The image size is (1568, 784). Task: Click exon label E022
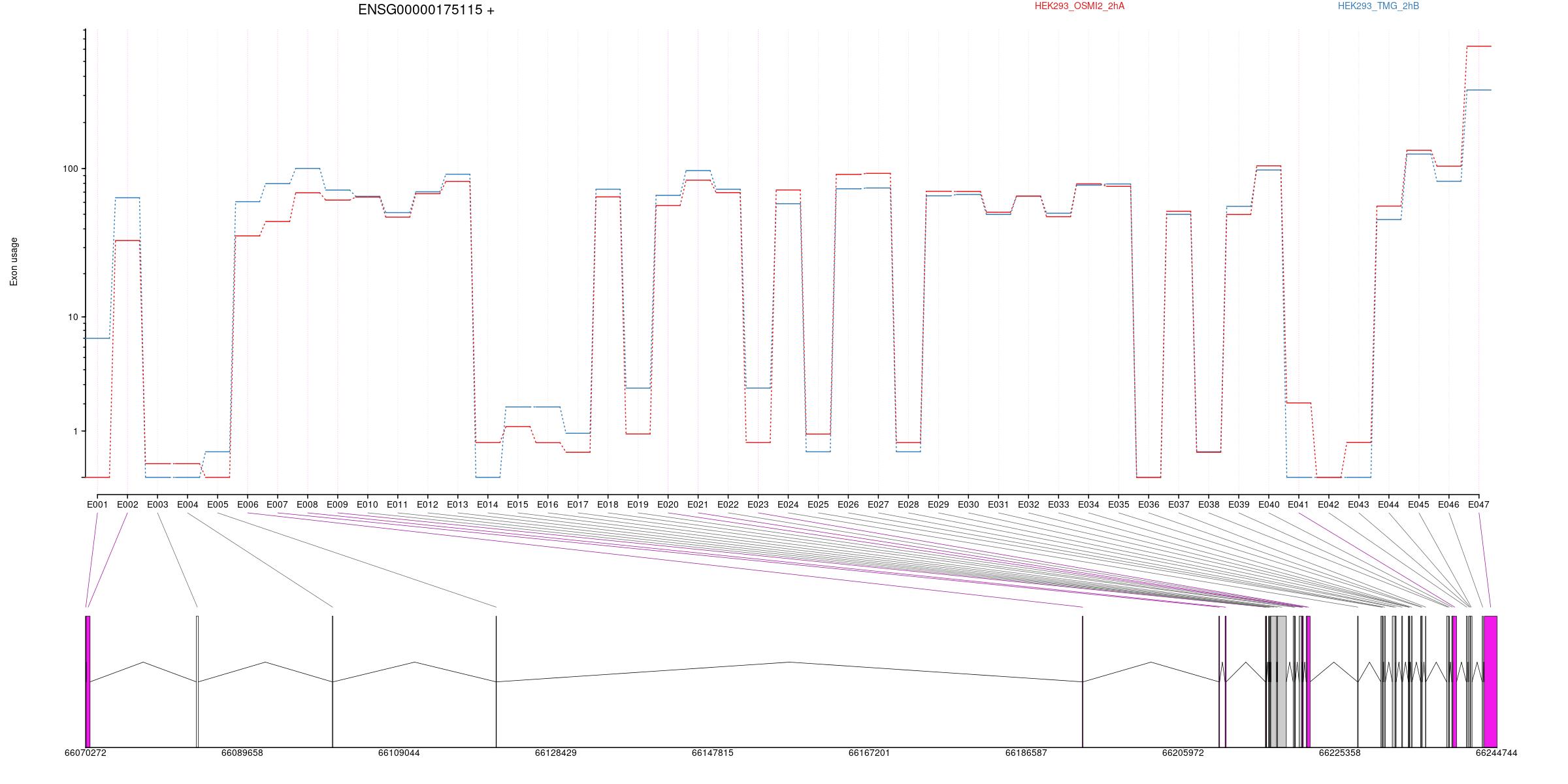click(728, 504)
